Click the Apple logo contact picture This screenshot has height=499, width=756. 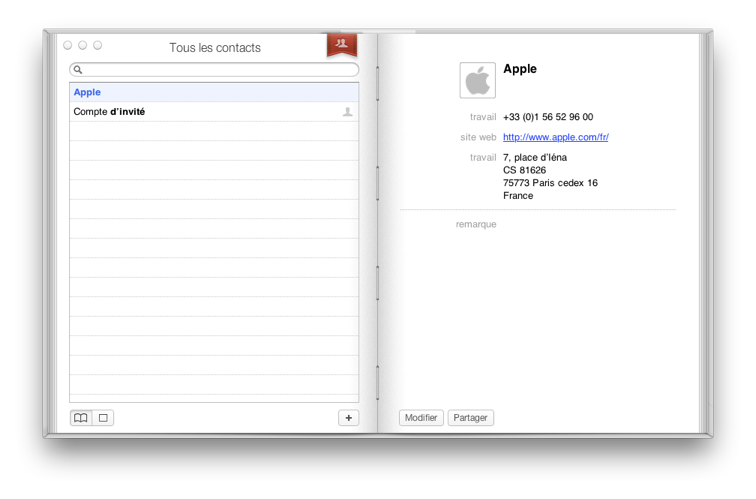tap(477, 80)
